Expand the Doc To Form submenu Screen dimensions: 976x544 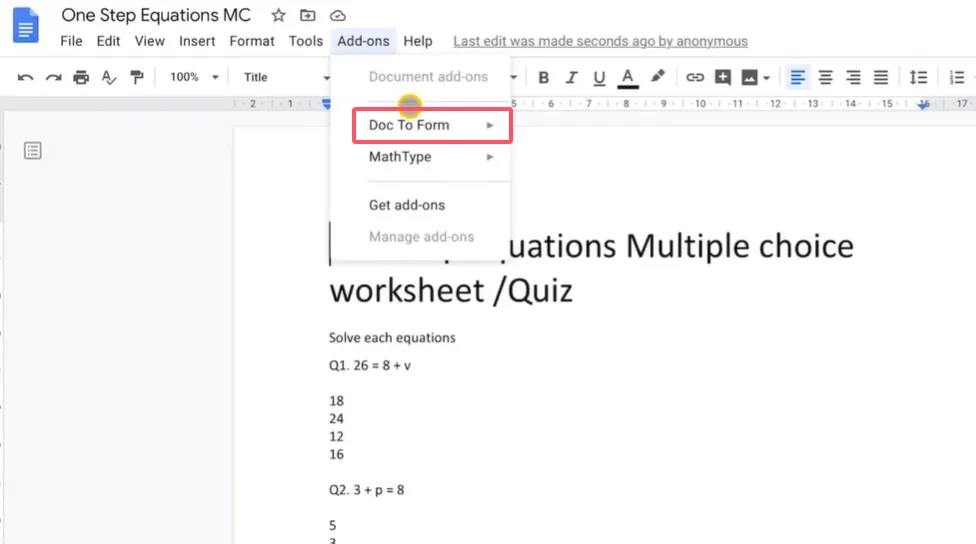(x=432, y=125)
